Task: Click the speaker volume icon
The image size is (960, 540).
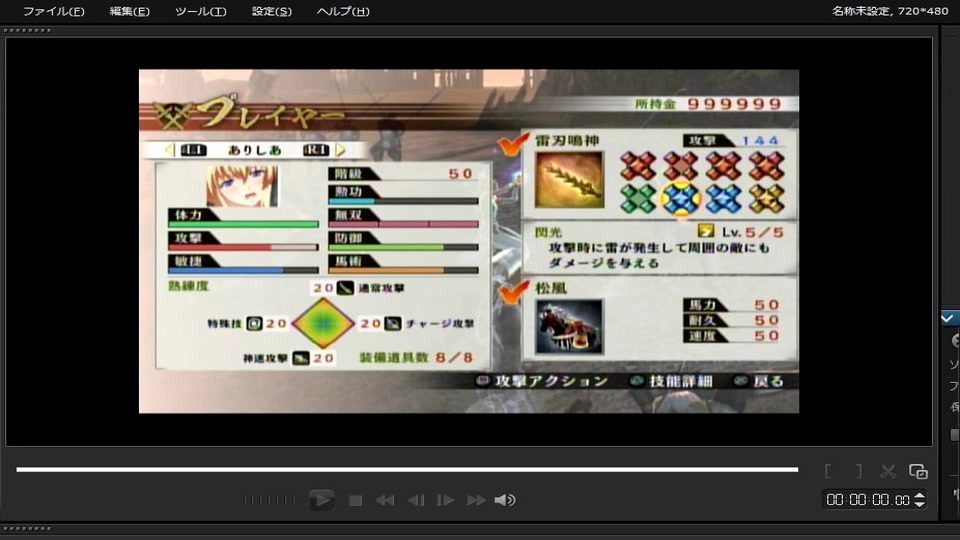Action: coord(504,500)
